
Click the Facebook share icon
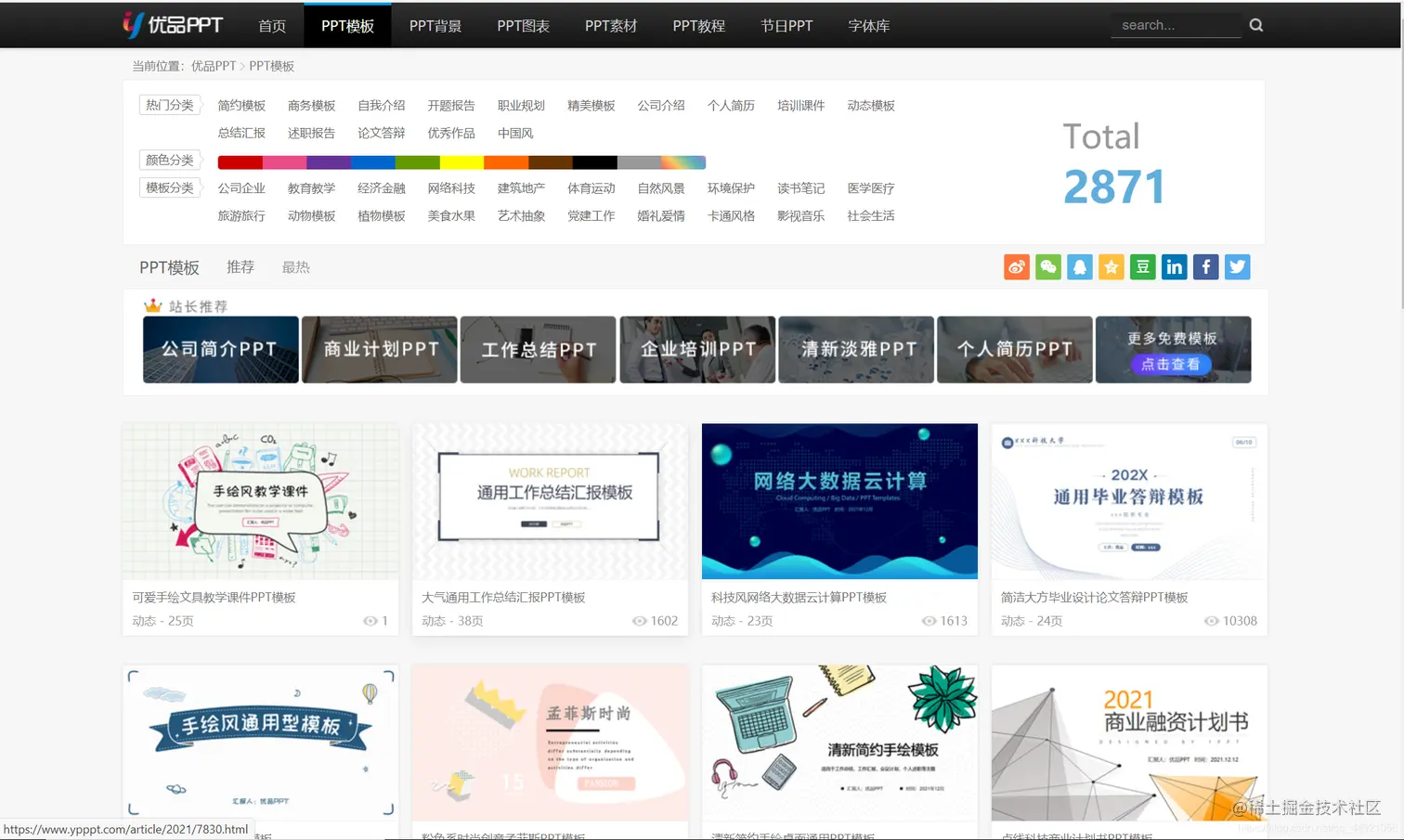(1205, 266)
